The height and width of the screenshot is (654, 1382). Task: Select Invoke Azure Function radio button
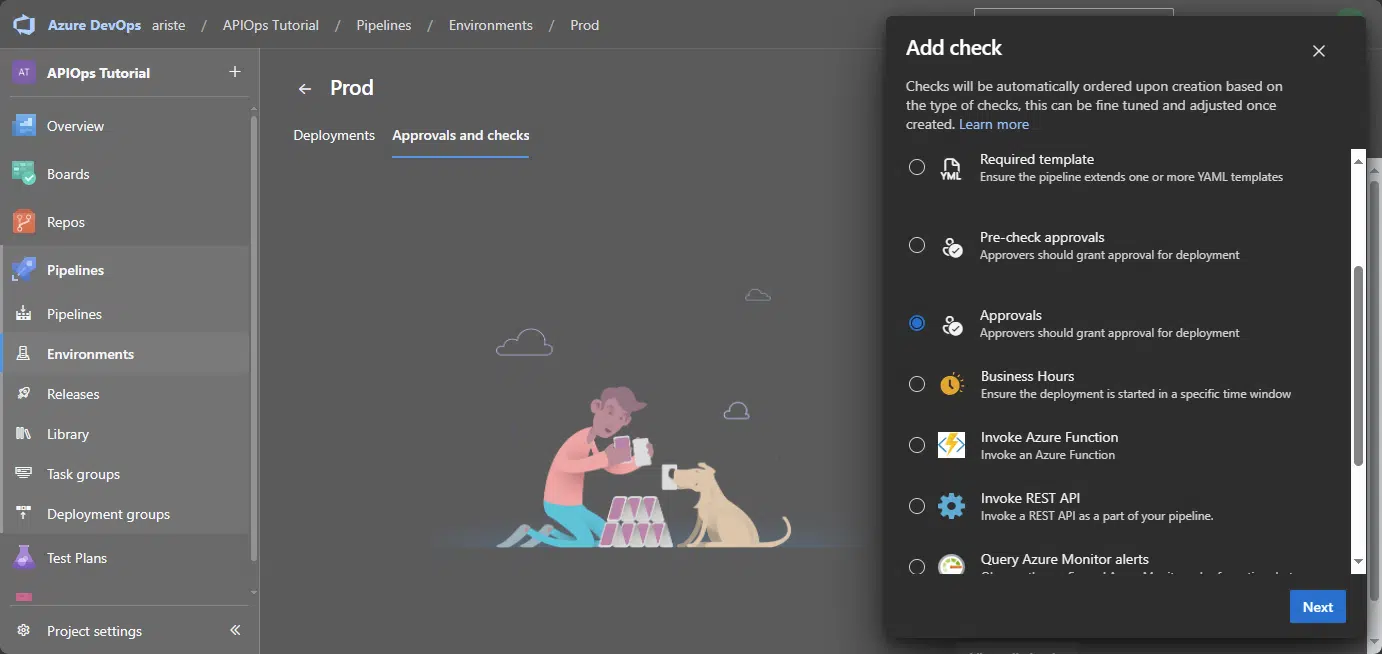[x=917, y=445]
